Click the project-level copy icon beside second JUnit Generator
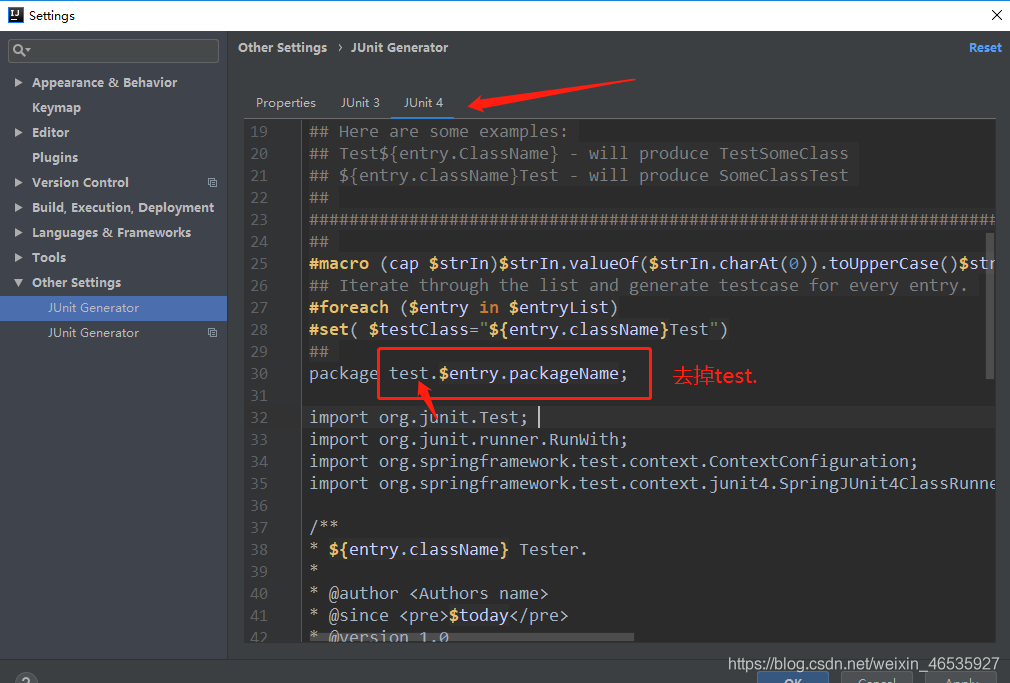This screenshot has width=1010, height=683. click(x=212, y=332)
